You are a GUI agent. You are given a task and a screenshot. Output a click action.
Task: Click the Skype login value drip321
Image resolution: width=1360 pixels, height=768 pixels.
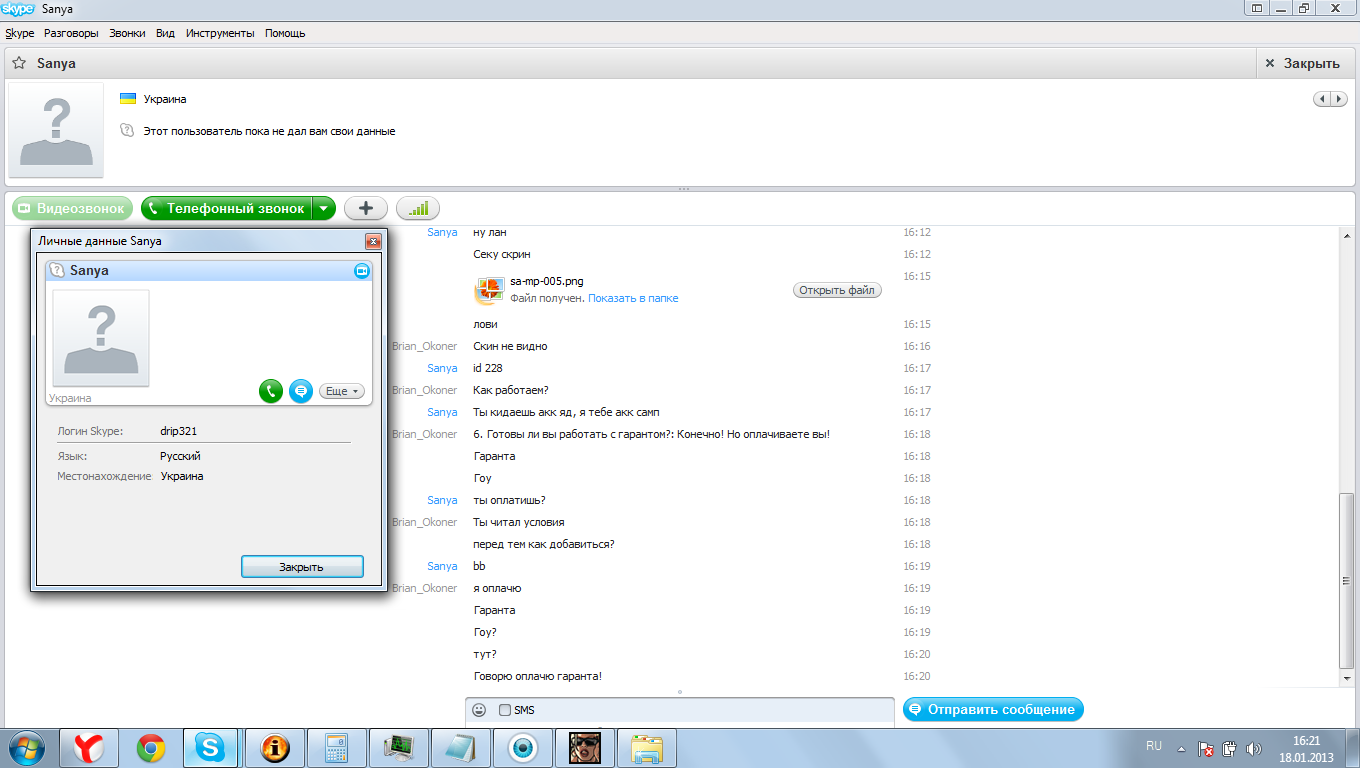coord(179,431)
